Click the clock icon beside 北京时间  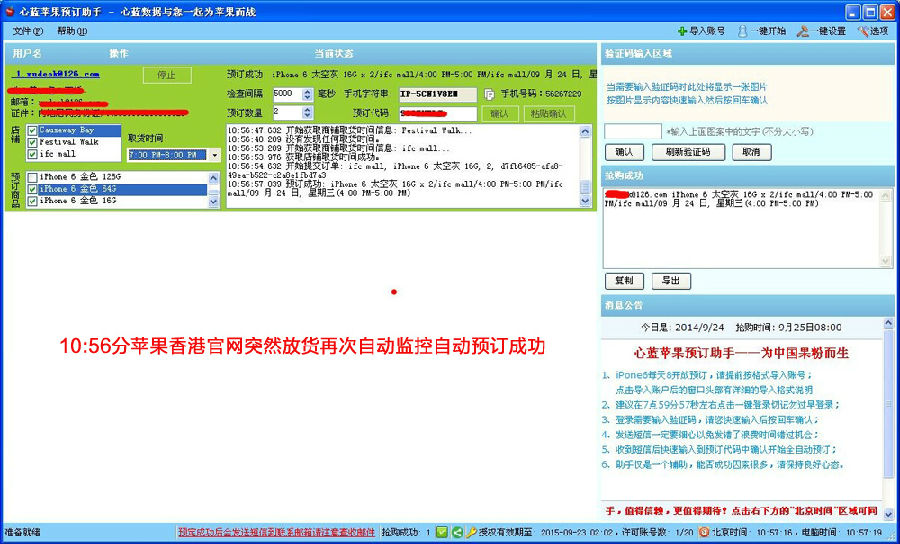(x=704, y=532)
